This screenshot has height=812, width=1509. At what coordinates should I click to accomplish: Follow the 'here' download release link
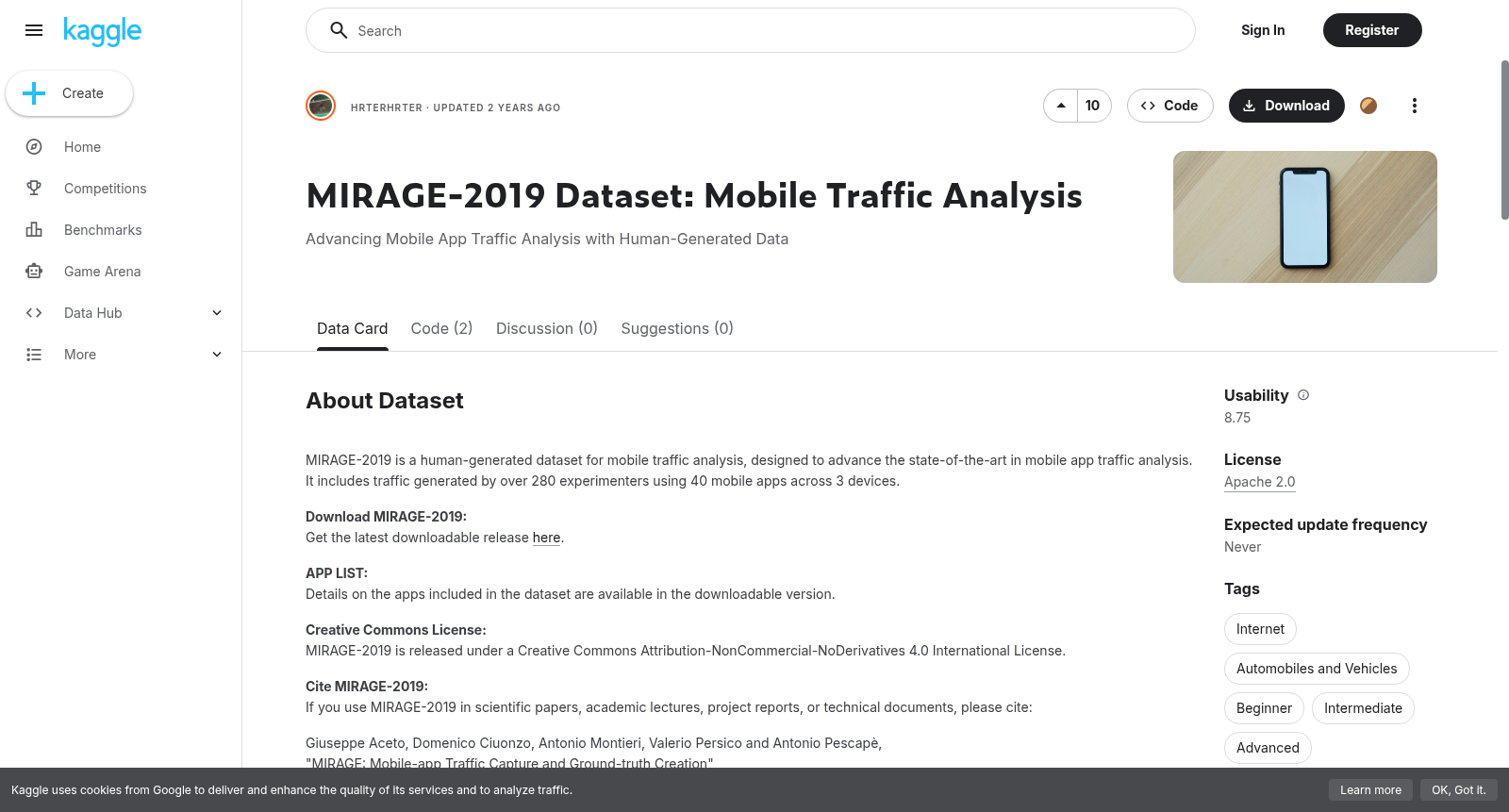547,538
